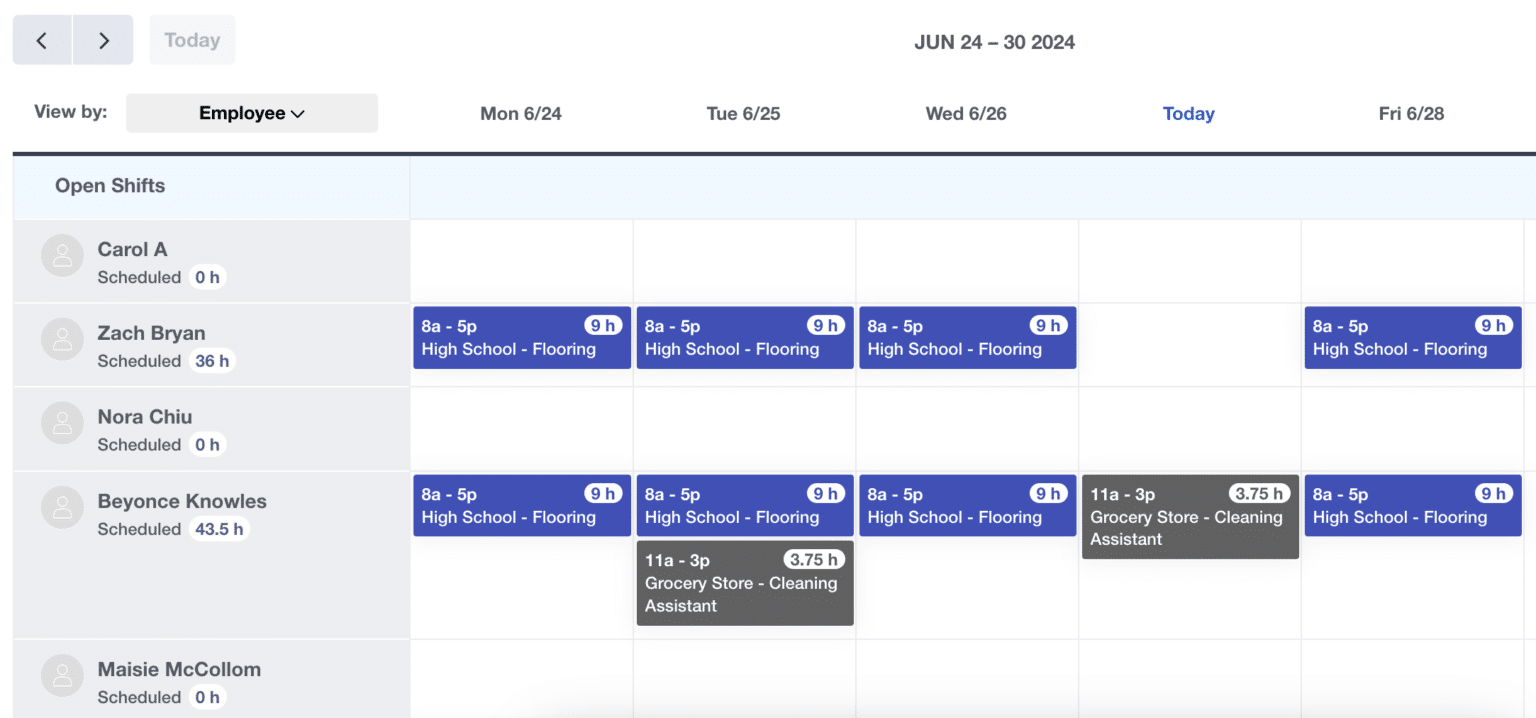Viewport: 1536px width, 718px height.
Task: Go to the previous week using left arrow
Action: coord(42,41)
